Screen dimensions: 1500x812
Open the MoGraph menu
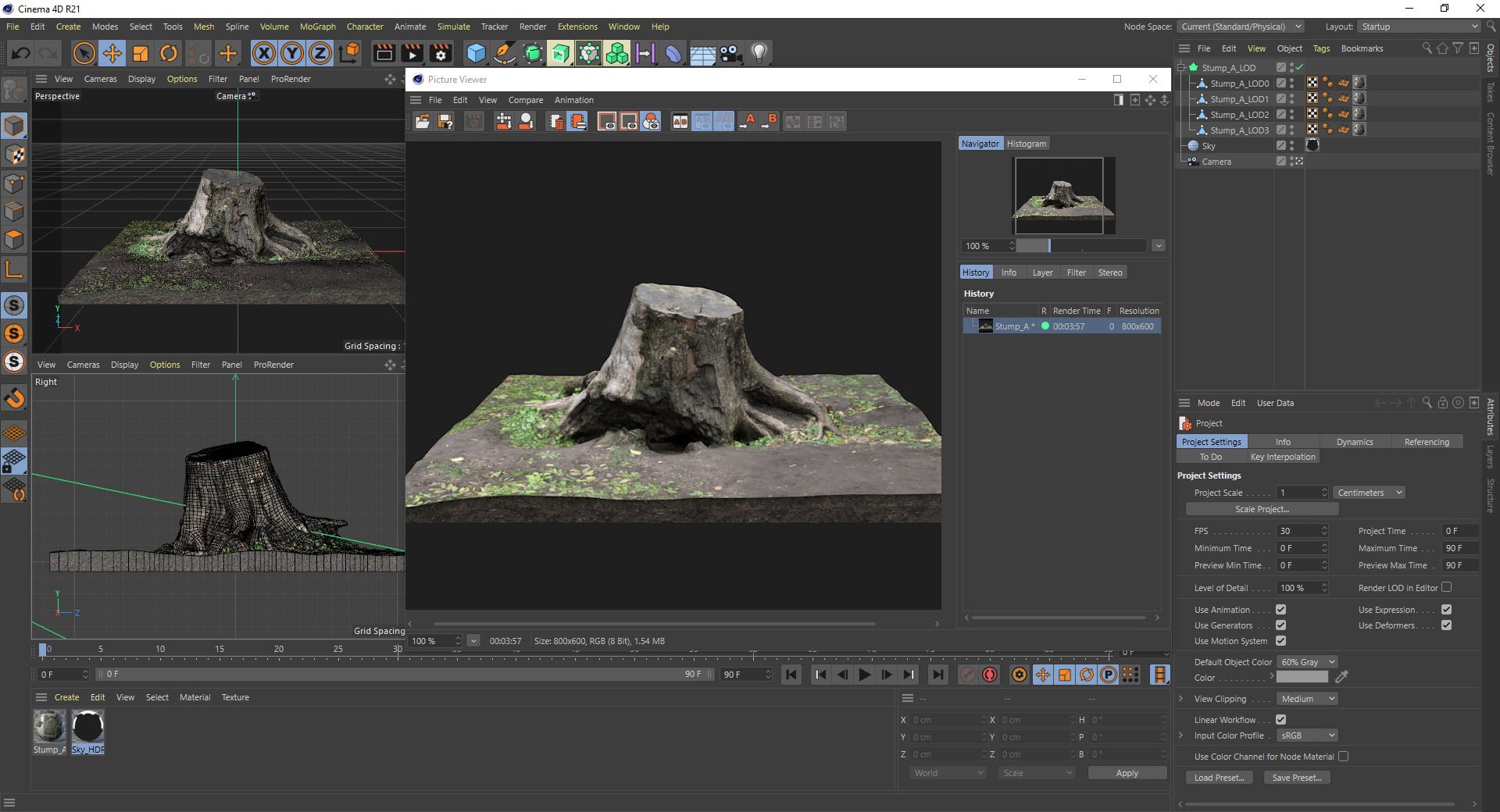tap(317, 27)
